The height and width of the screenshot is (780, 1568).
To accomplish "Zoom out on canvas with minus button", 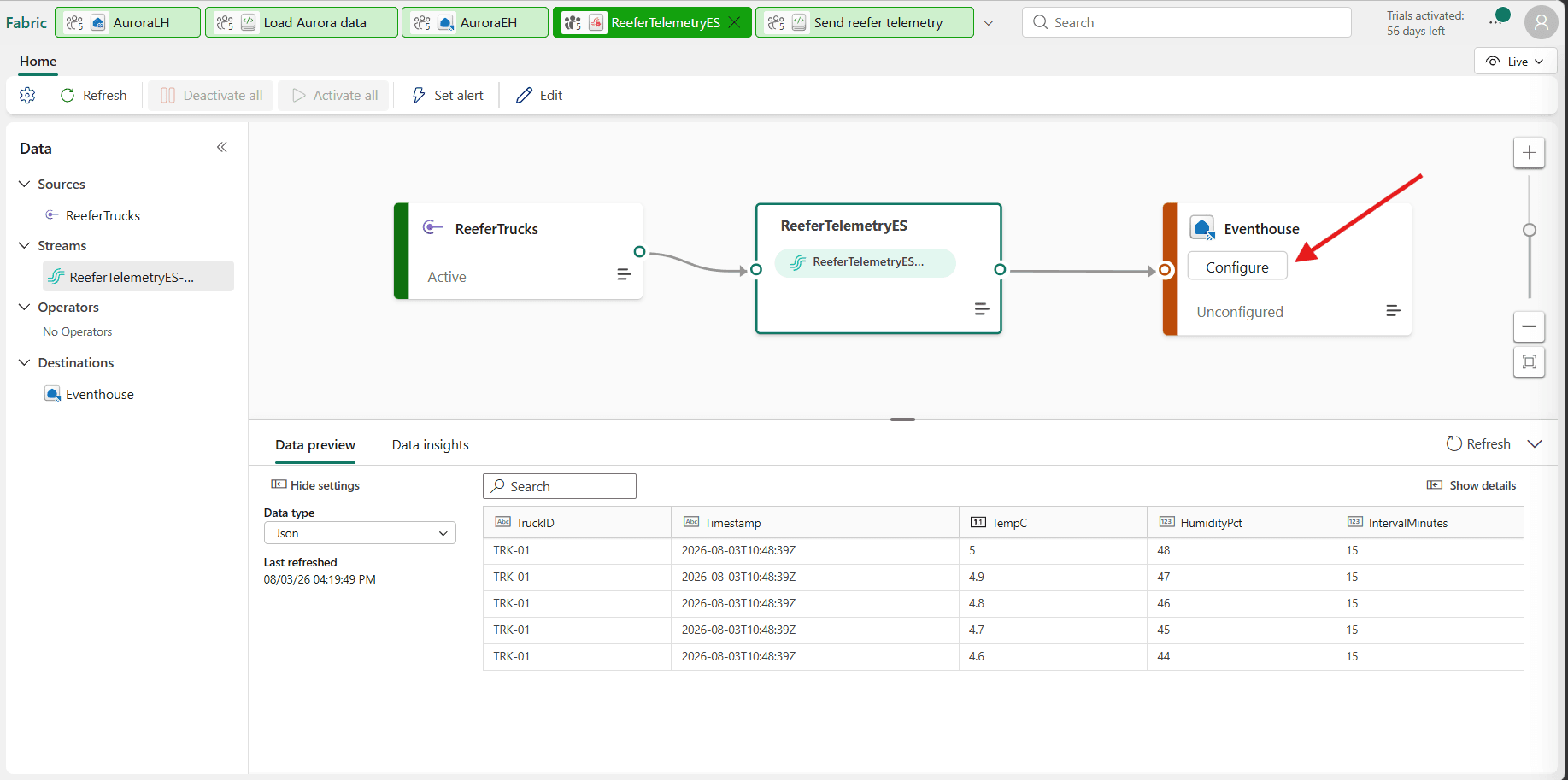I will [x=1530, y=326].
